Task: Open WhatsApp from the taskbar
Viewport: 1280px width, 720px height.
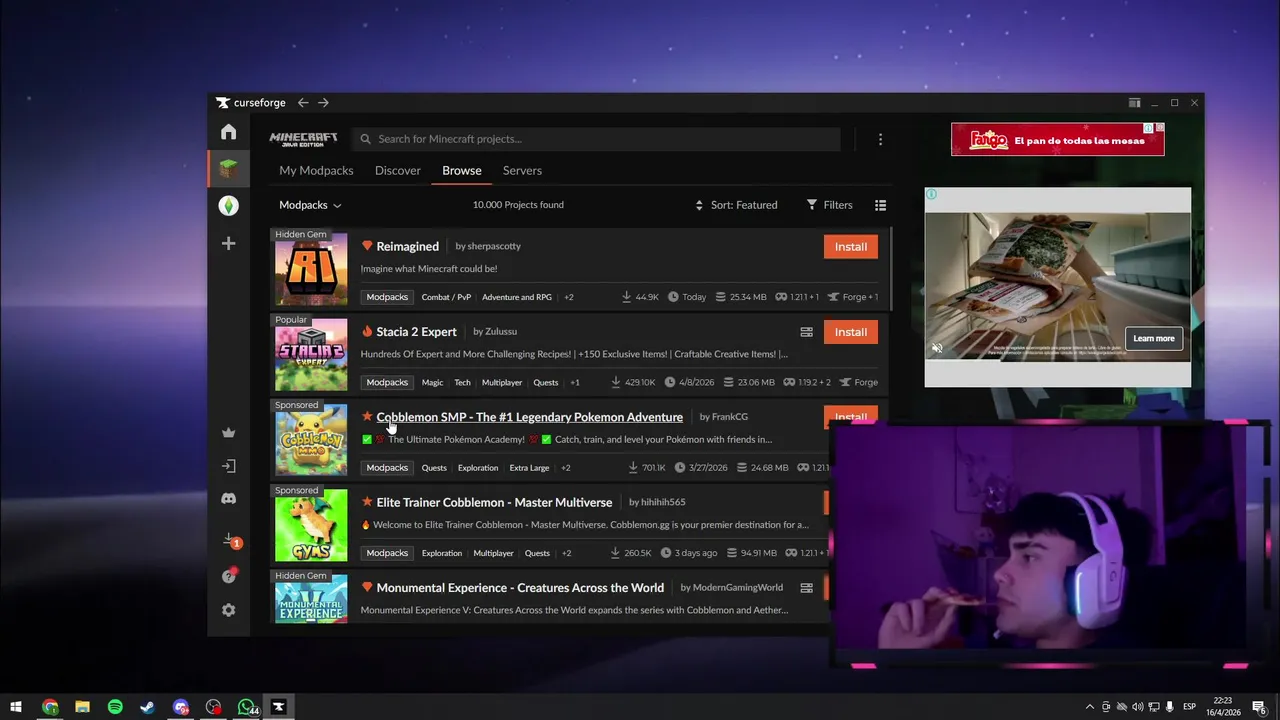Action: [x=246, y=707]
